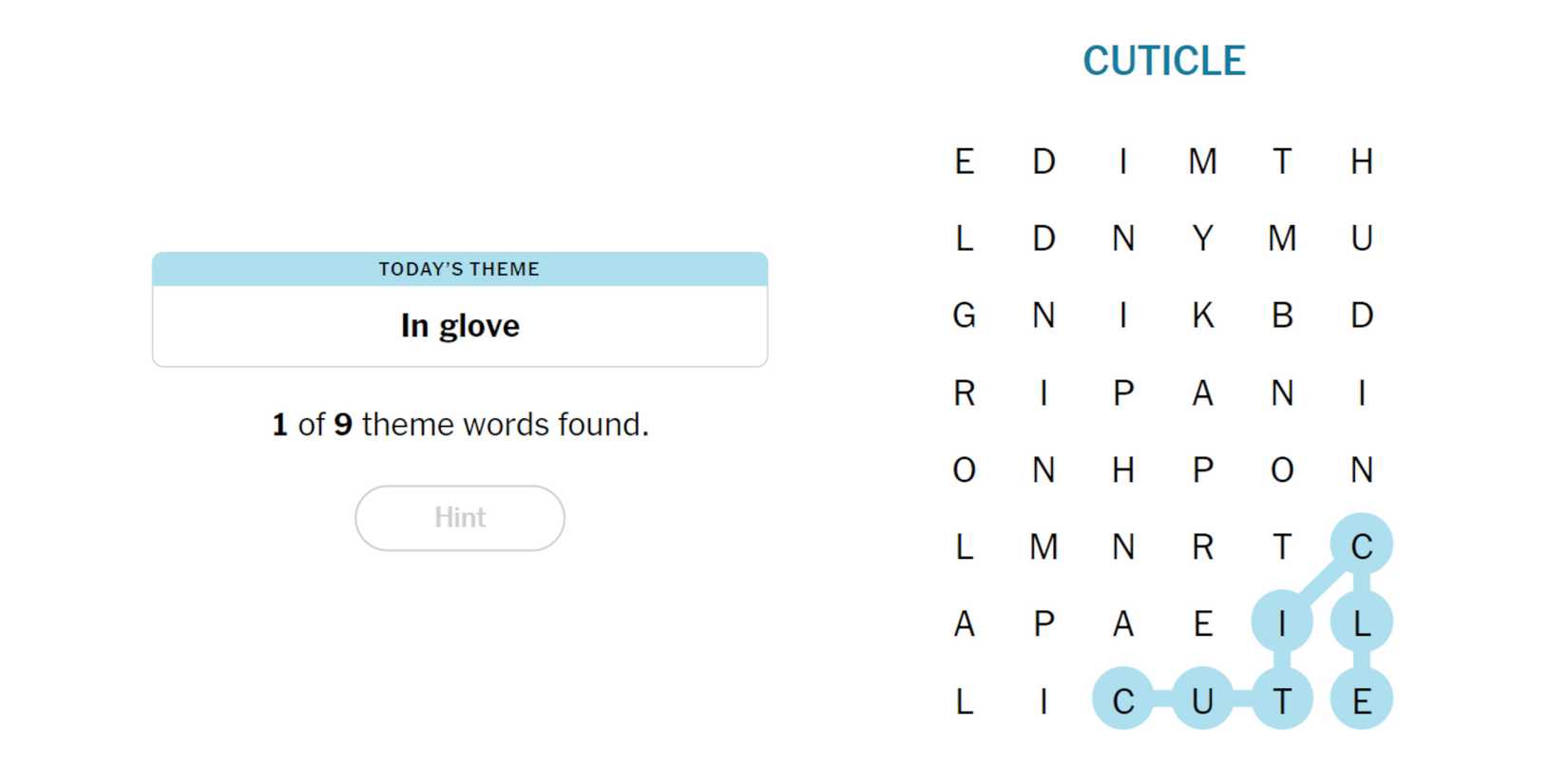Select letter H between N and P
This screenshot has width=1568, height=784.
point(1123,469)
